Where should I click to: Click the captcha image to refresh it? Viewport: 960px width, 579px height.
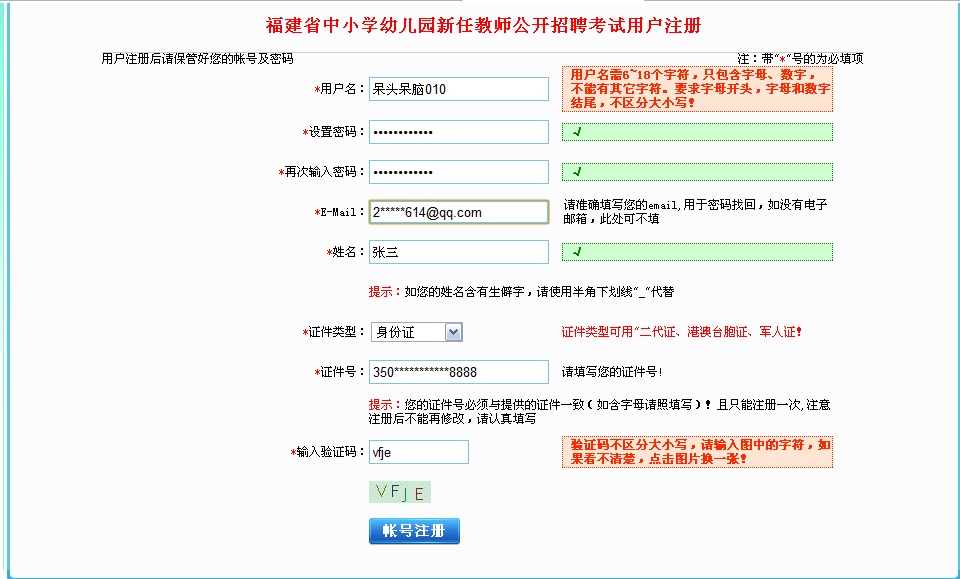click(399, 492)
